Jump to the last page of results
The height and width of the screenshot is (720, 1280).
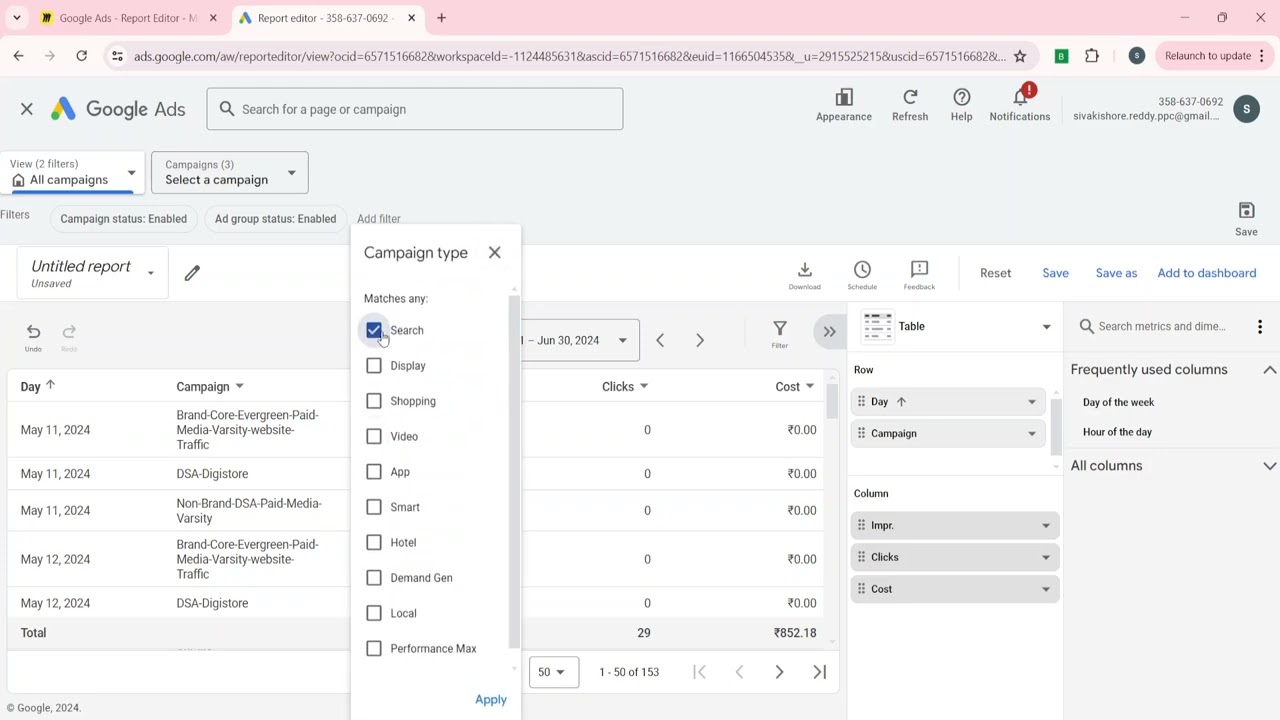820,672
